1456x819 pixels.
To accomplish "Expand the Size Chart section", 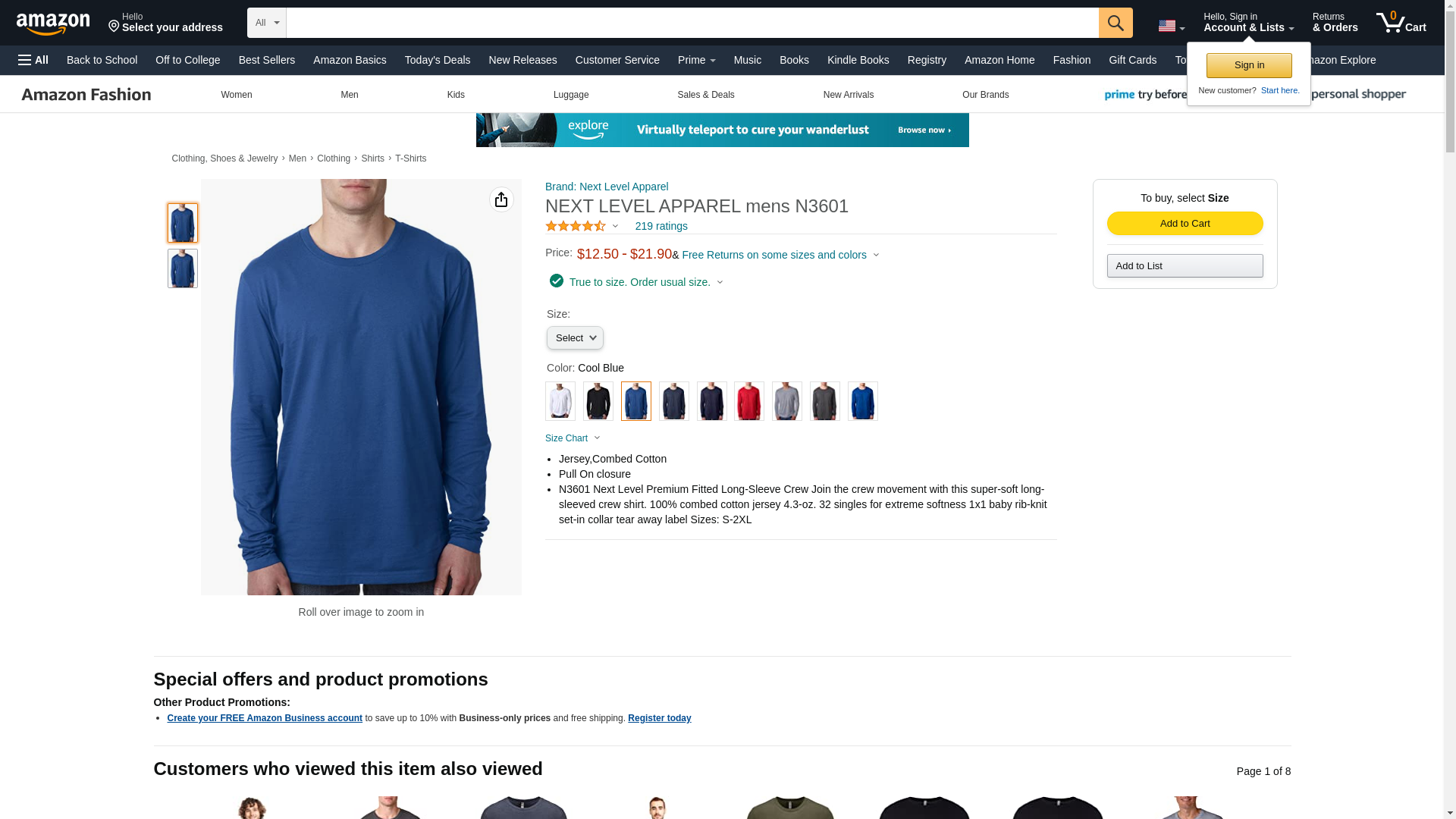I will (x=573, y=438).
